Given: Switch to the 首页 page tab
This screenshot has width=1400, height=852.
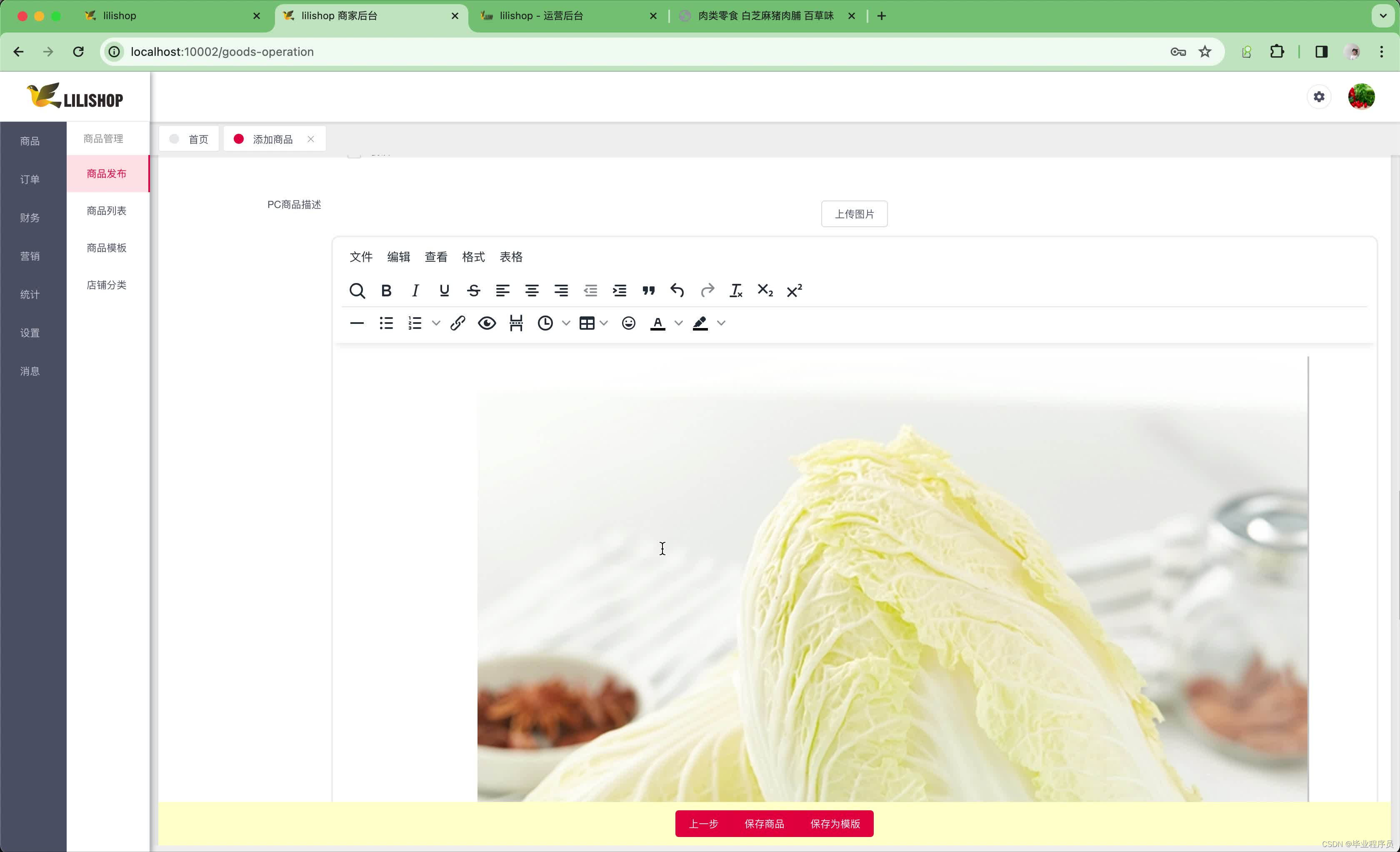Looking at the screenshot, I should [x=189, y=139].
